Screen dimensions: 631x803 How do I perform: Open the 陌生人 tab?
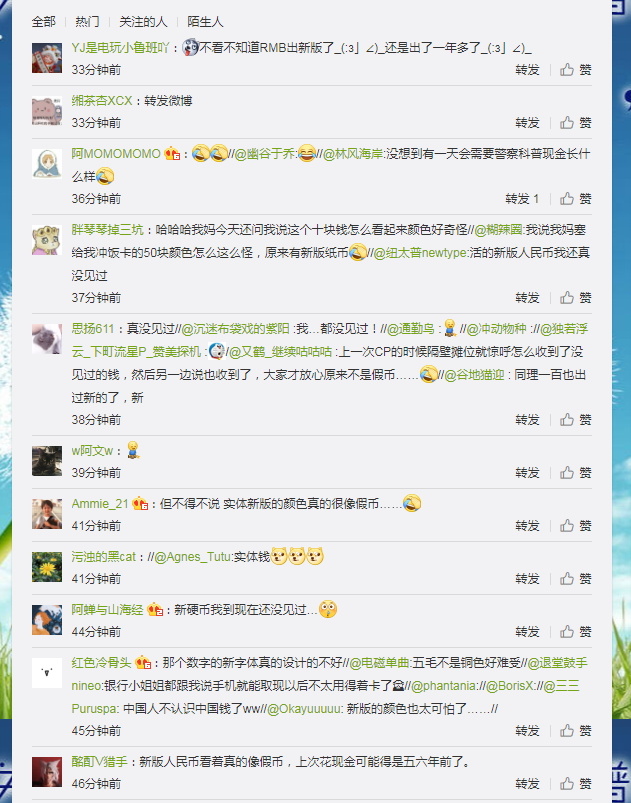(x=205, y=22)
